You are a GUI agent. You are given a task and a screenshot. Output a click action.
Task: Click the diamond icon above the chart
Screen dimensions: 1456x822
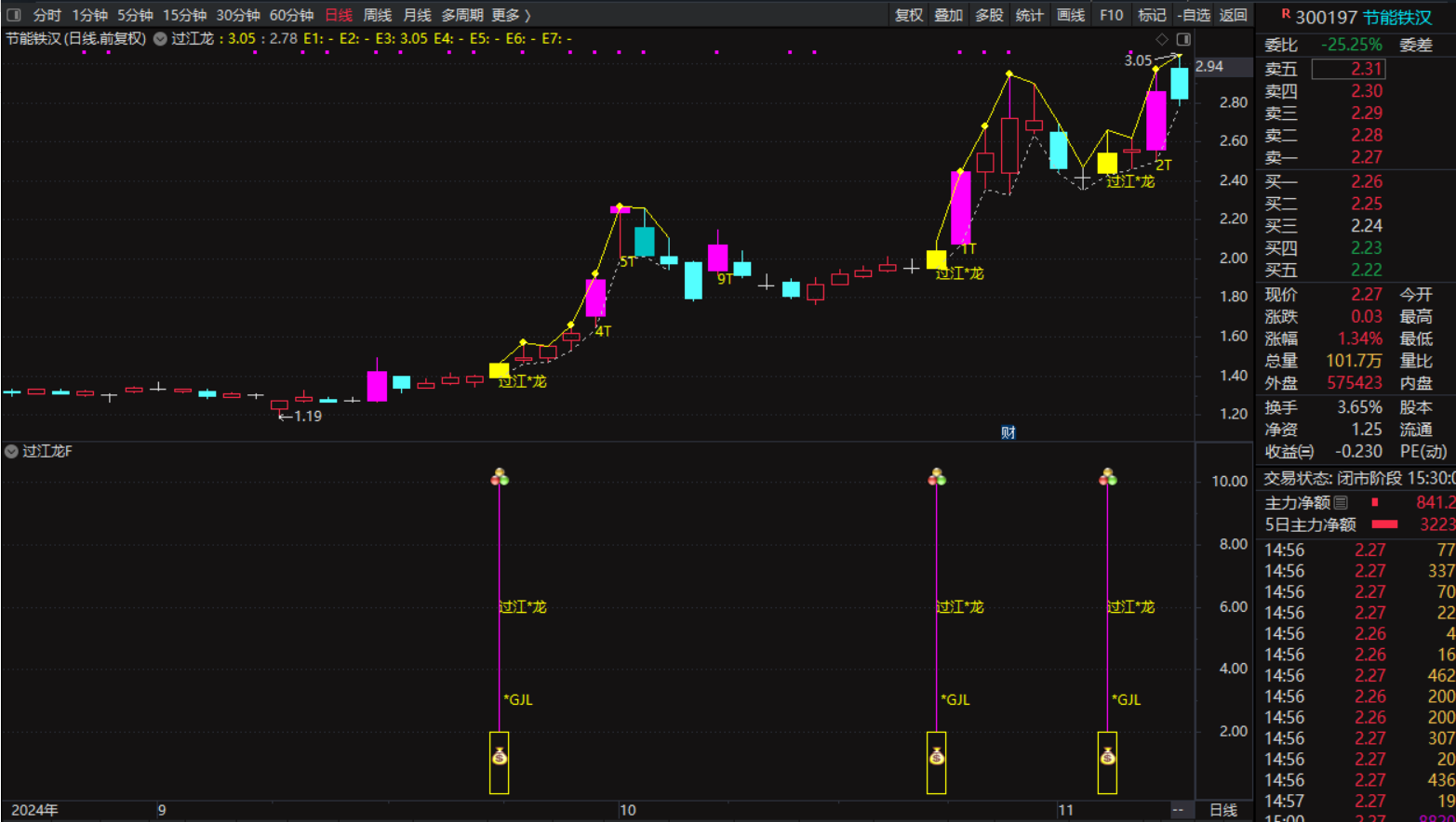(x=1161, y=39)
